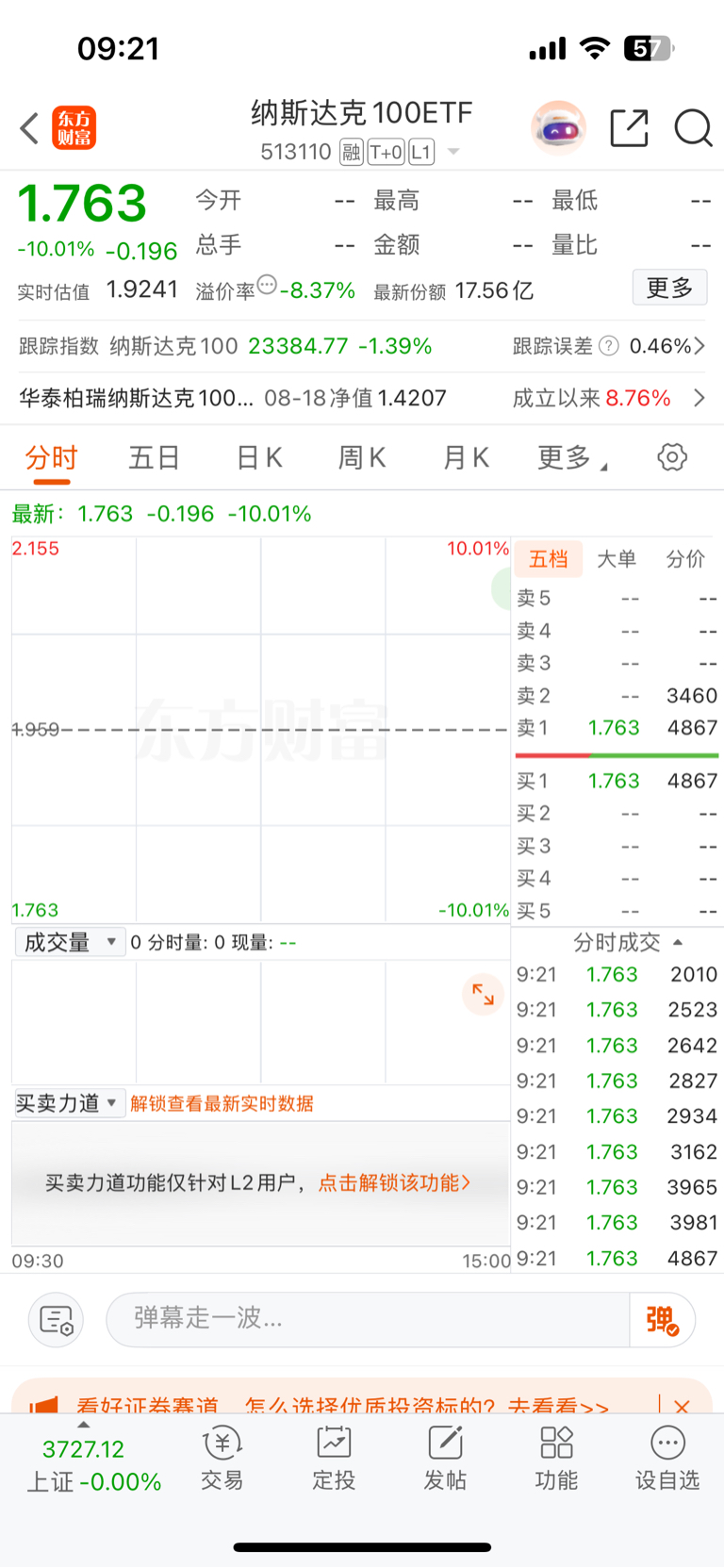This screenshot has width=724, height=1568.
Task: Tap 卖1 price 1.763 row
Action: (617, 728)
